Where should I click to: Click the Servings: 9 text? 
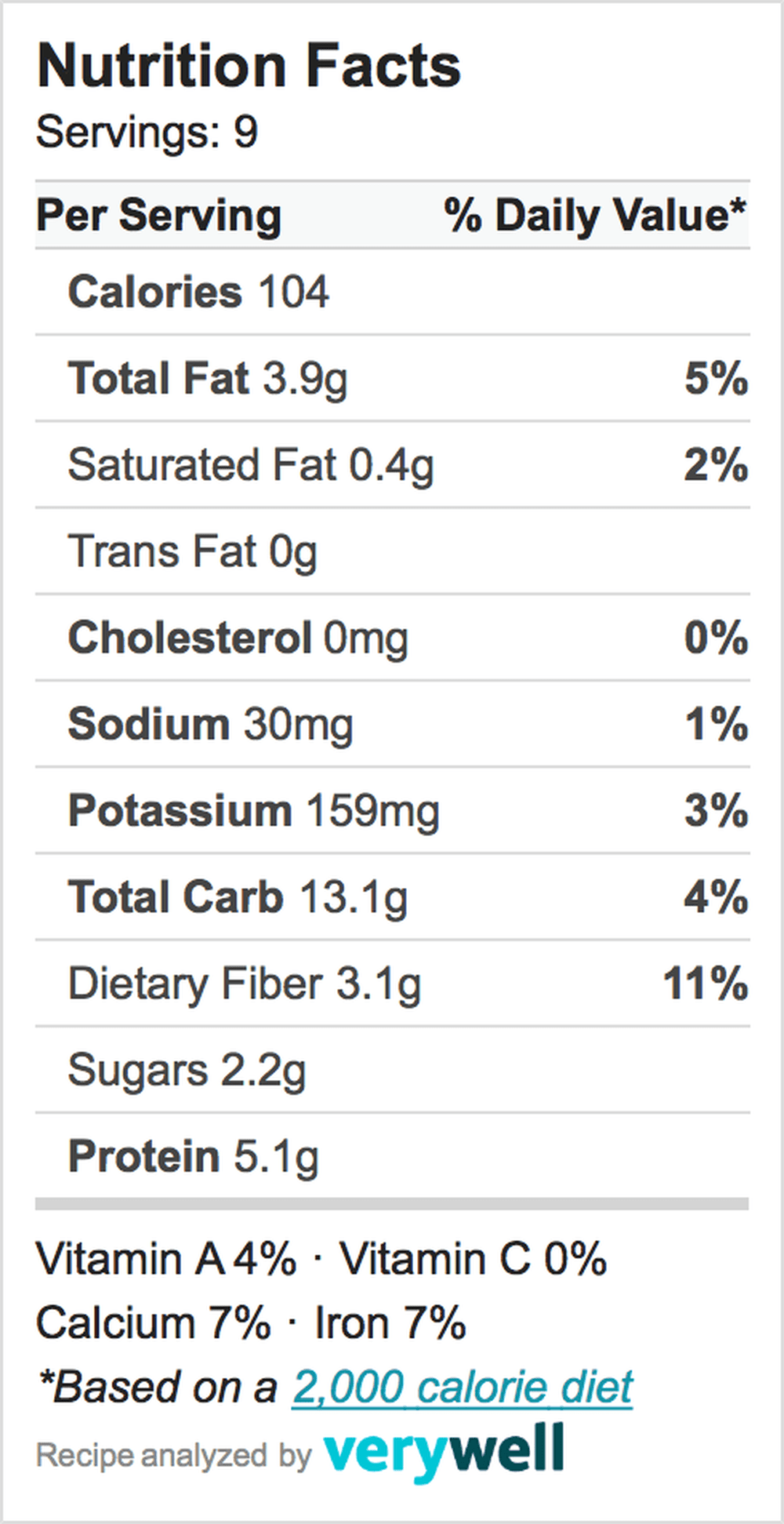click(x=147, y=132)
